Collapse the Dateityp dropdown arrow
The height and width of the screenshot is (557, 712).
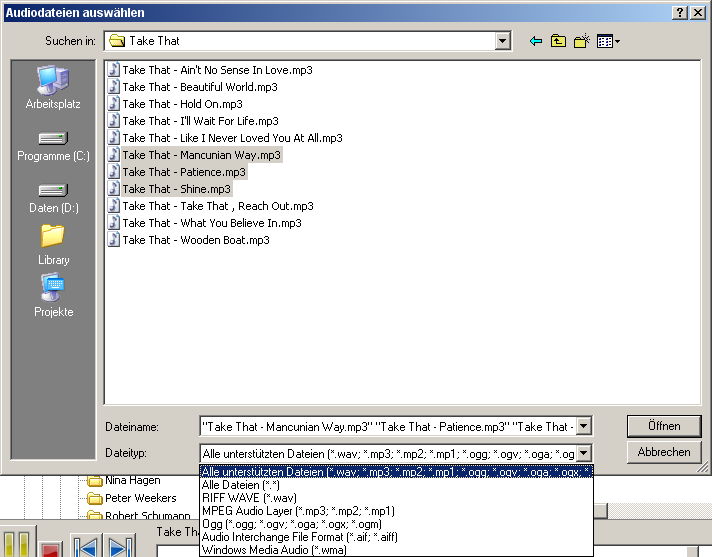[x=583, y=453]
